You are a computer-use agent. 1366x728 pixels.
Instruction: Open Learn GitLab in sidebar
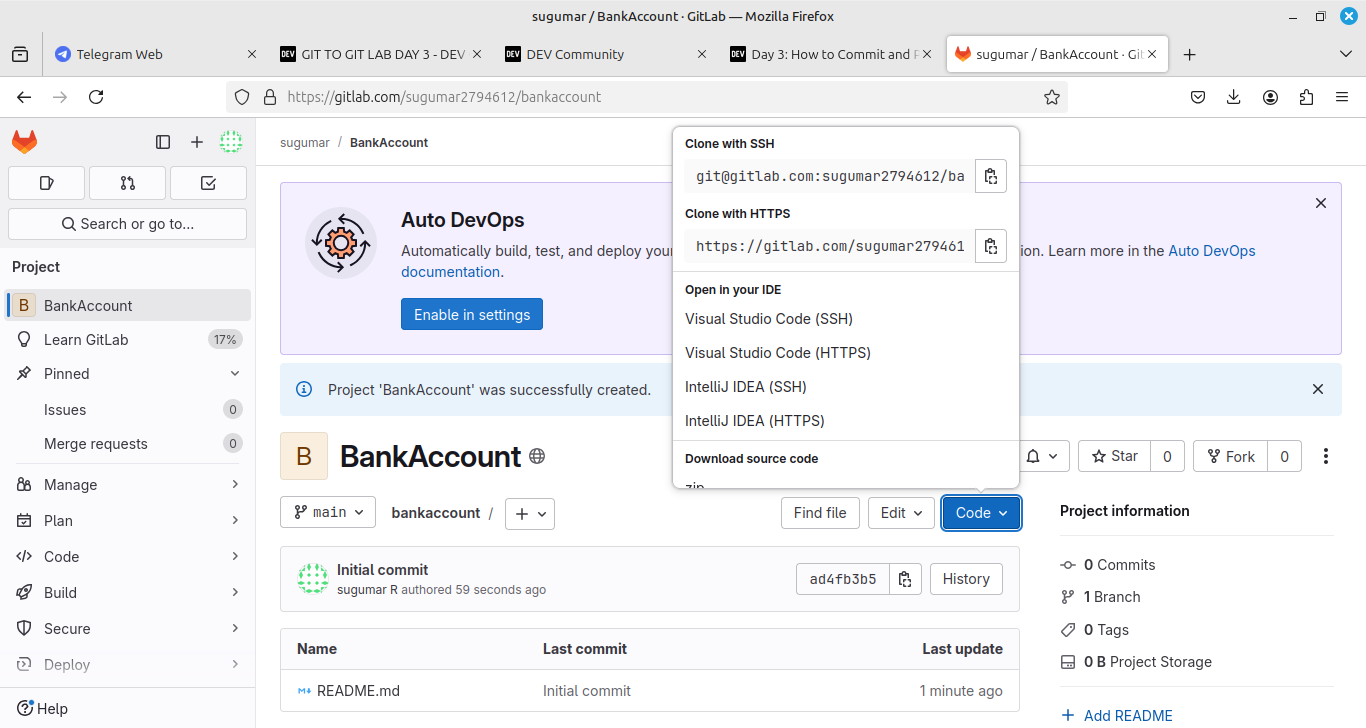[127, 340]
